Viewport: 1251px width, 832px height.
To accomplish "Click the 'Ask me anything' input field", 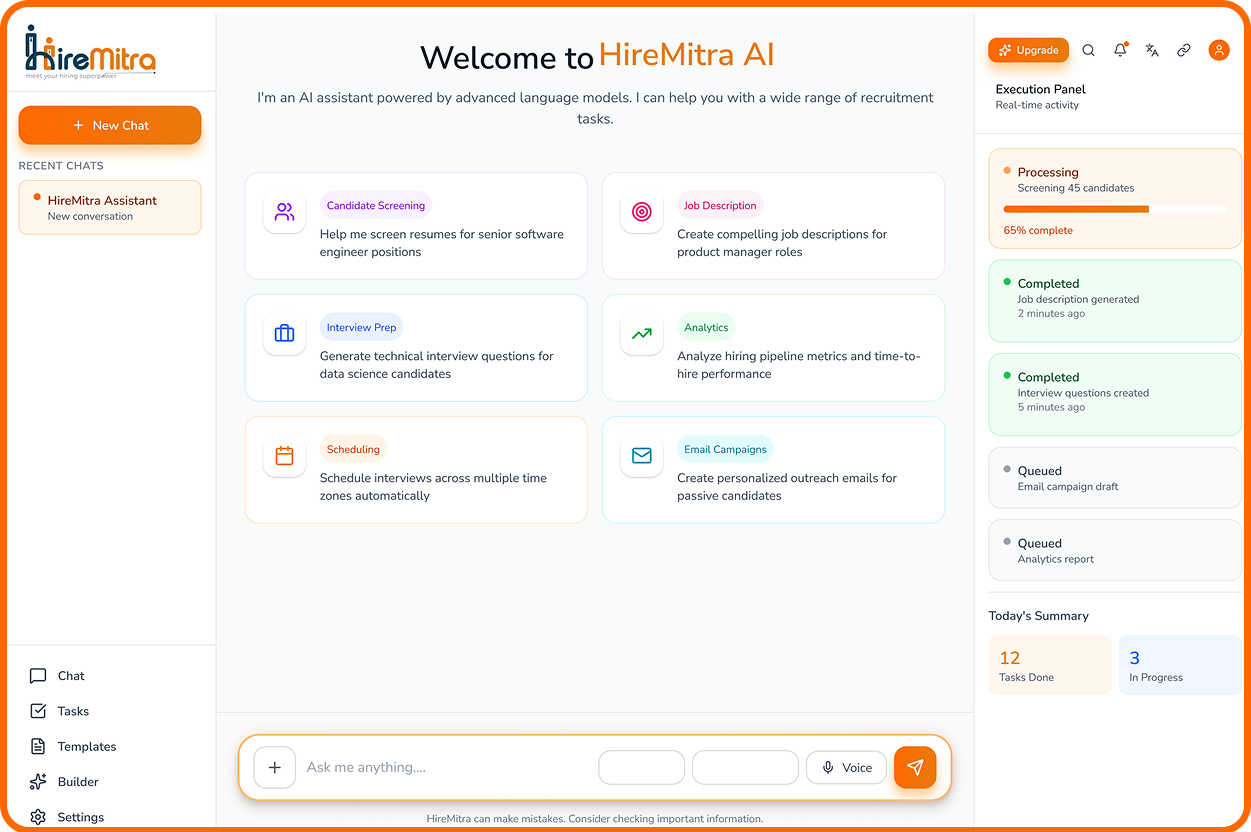I will coord(445,767).
